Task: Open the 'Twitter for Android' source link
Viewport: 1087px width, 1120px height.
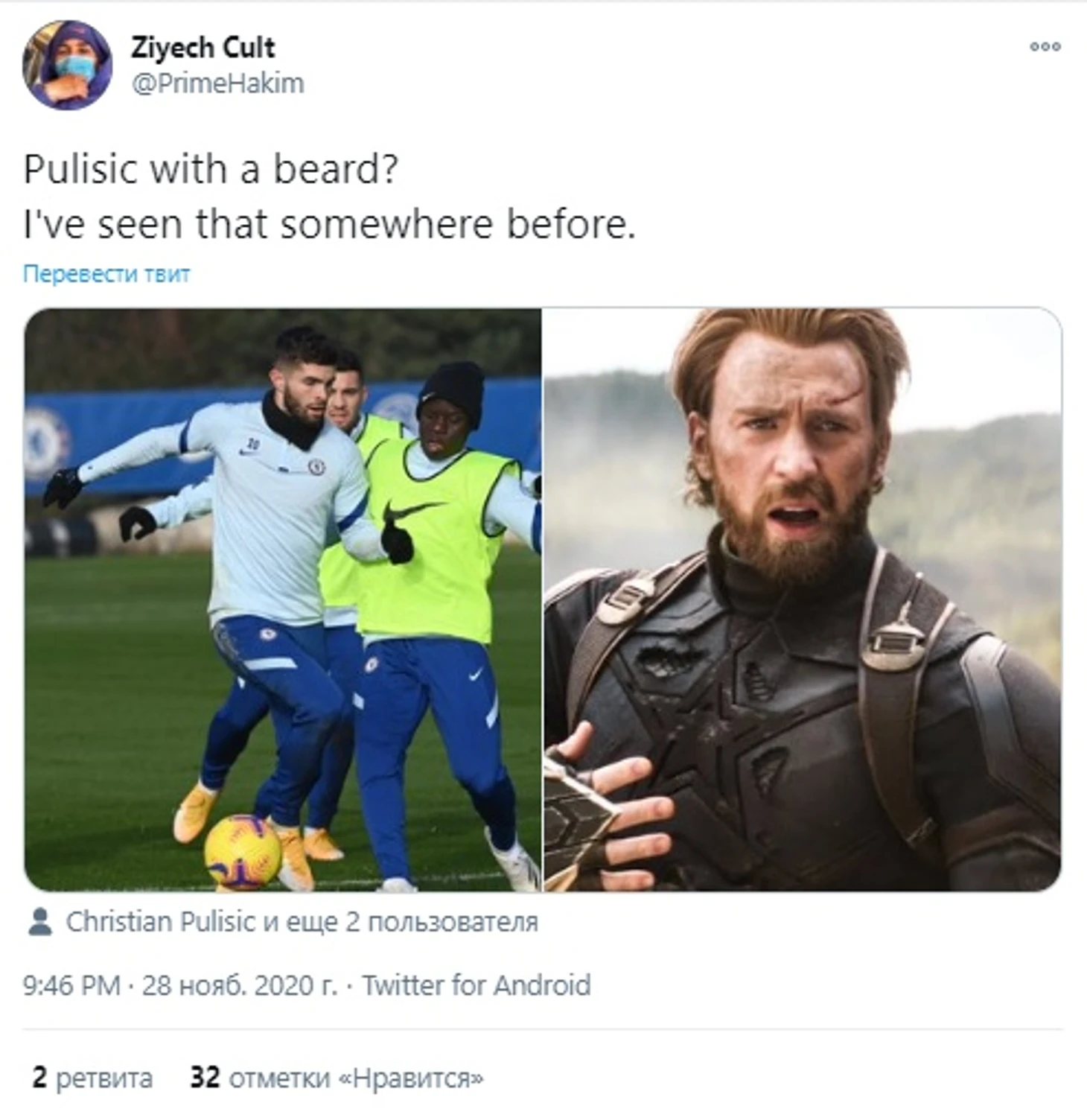Action: pos(476,986)
